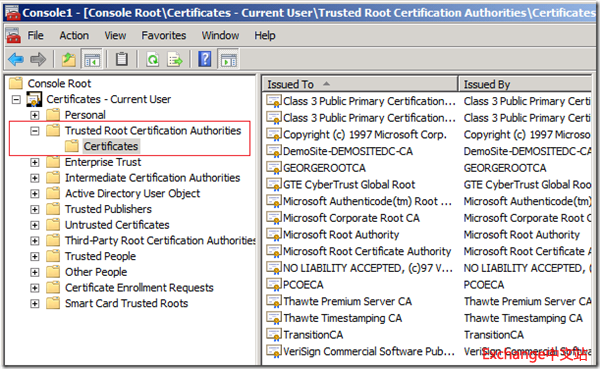Image resolution: width=600 pixels, height=369 pixels.
Task: Select Untrusted Certificates label
Action: click(x=117, y=225)
